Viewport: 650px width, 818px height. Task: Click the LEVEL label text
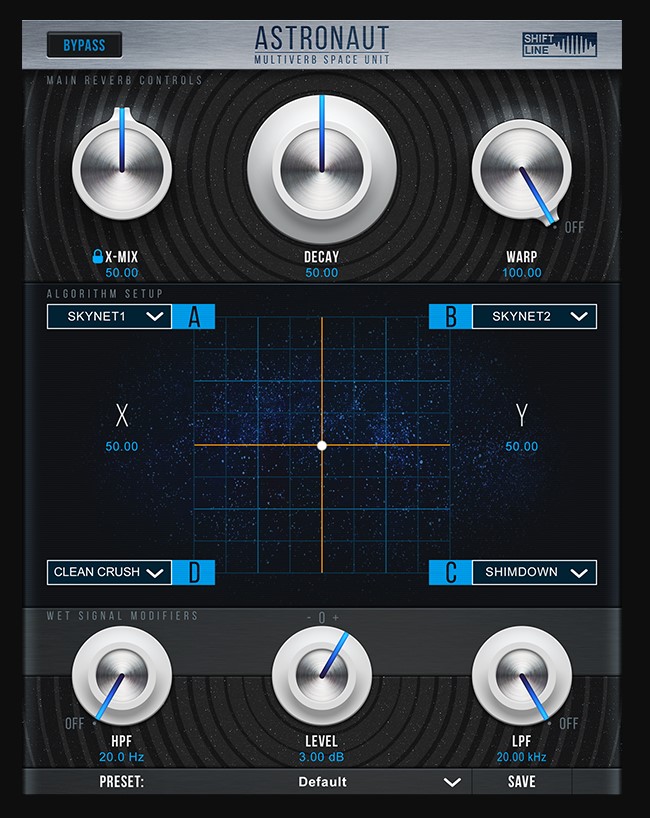pos(321,741)
